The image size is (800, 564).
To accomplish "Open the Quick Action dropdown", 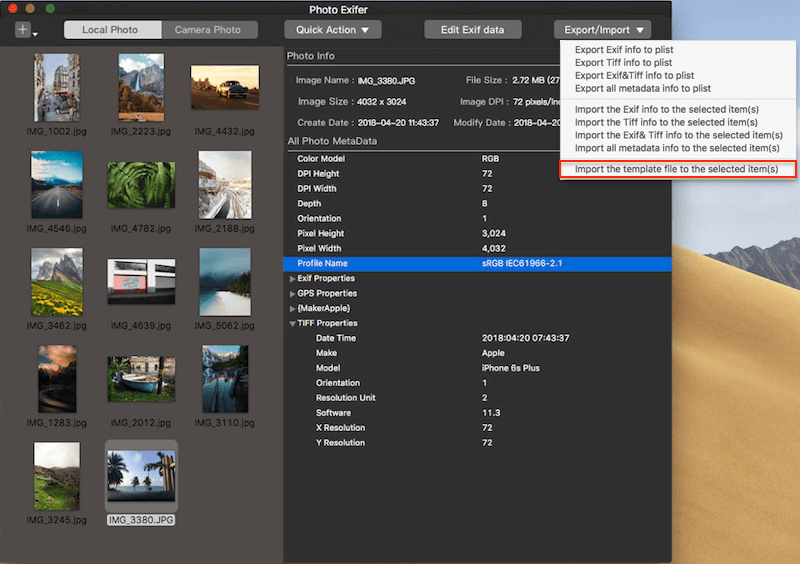I will pyautogui.click(x=333, y=30).
